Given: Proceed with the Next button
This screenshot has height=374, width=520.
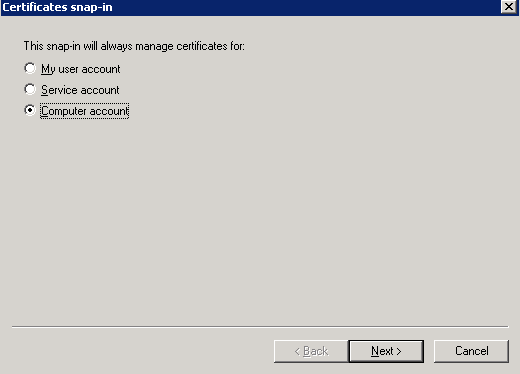Looking at the screenshot, I should pyautogui.click(x=386, y=351).
